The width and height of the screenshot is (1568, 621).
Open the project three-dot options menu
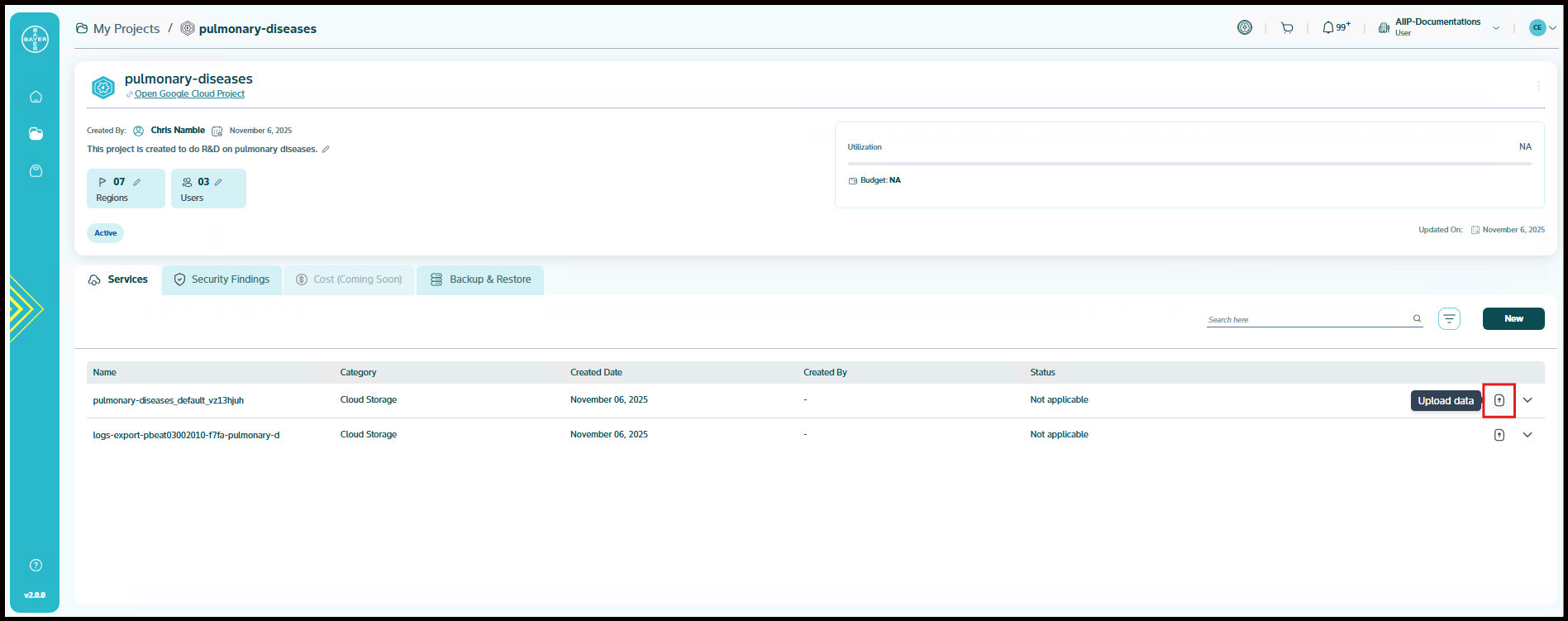pos(1537,86)
